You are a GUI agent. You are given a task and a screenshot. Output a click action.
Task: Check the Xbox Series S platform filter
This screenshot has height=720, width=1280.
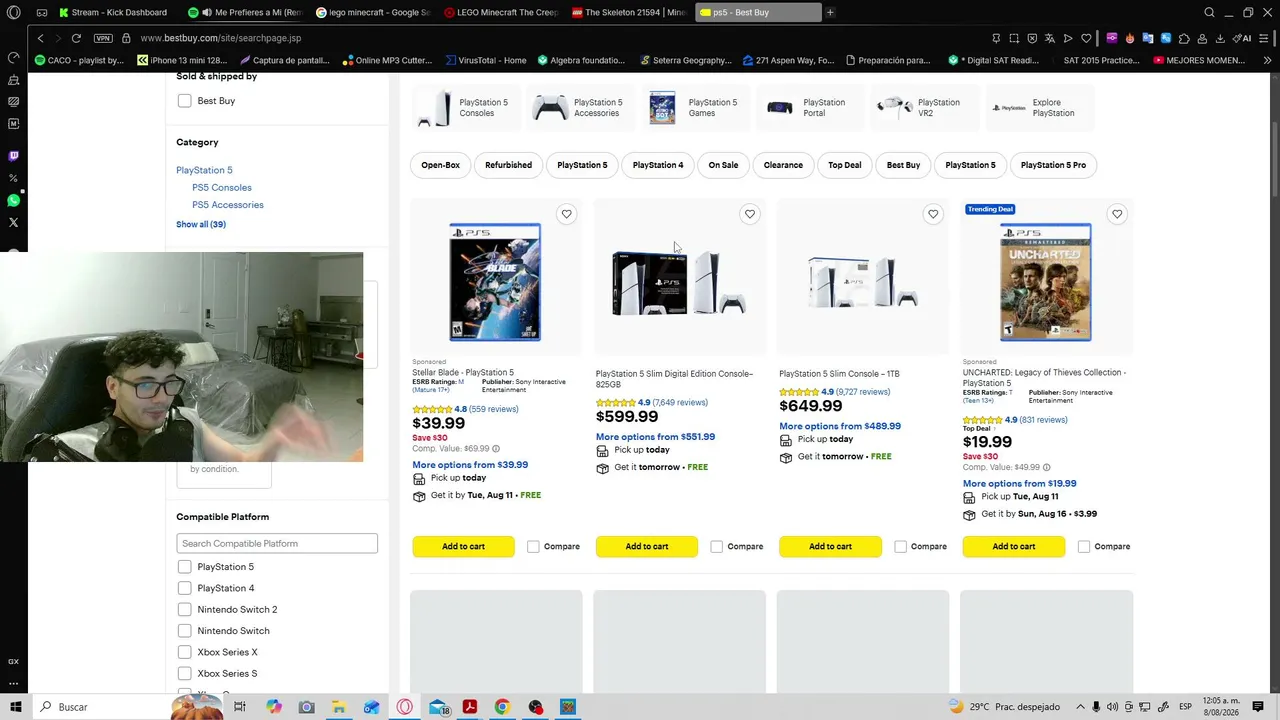[x=184, y=674]
